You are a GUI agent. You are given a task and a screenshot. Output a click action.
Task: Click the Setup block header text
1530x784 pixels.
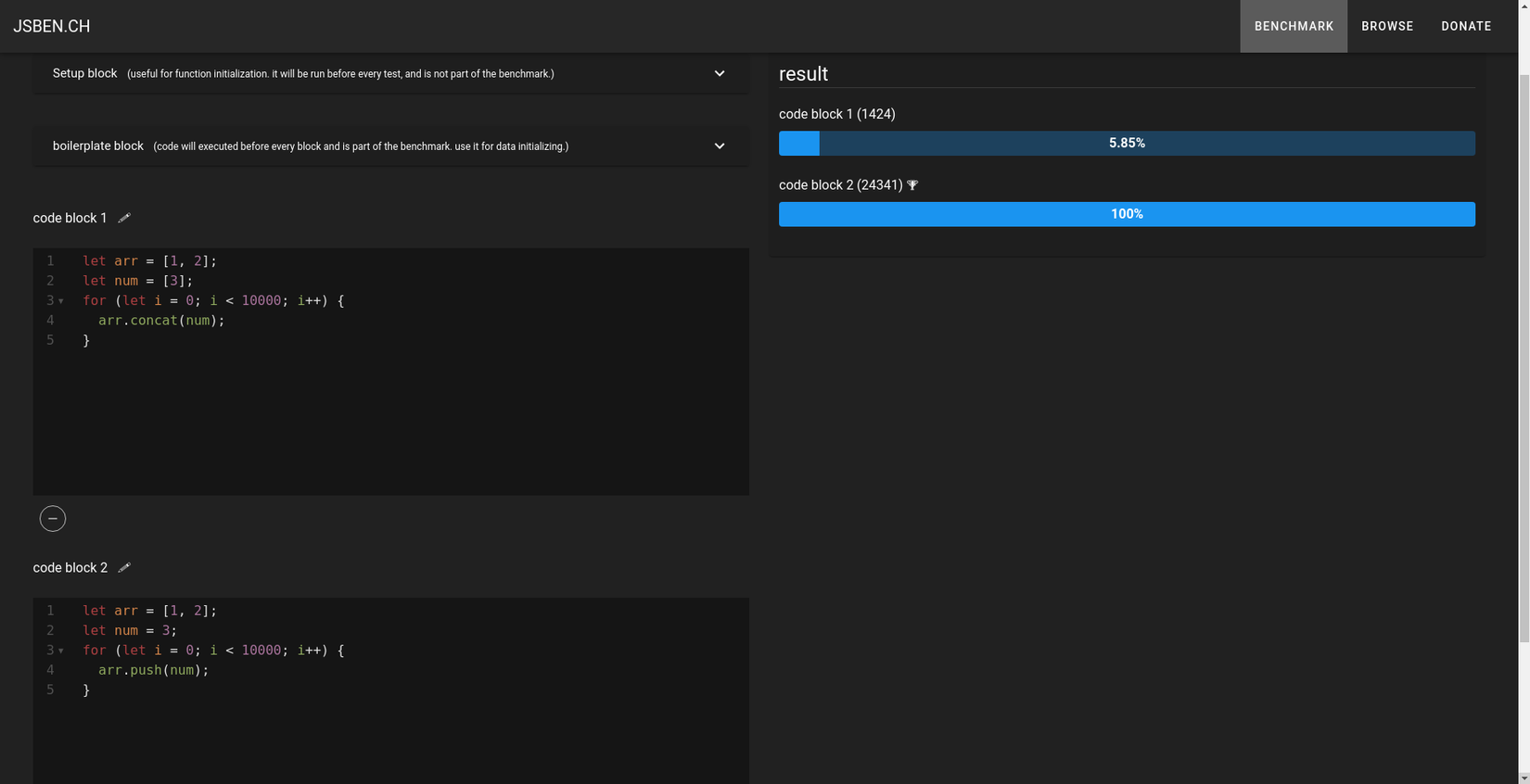[x=84, y=73]
